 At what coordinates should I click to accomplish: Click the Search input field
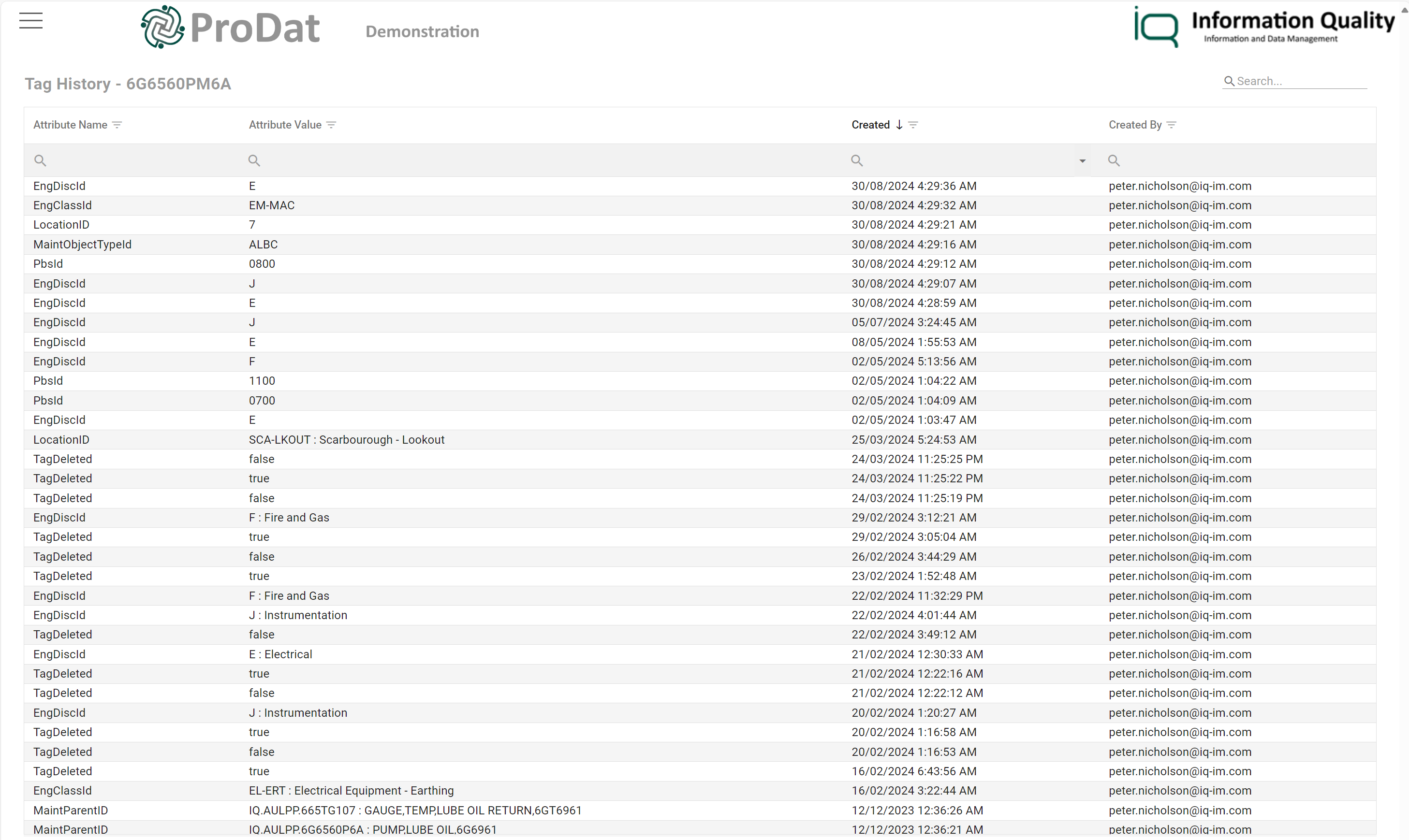tap(1296, 80)
